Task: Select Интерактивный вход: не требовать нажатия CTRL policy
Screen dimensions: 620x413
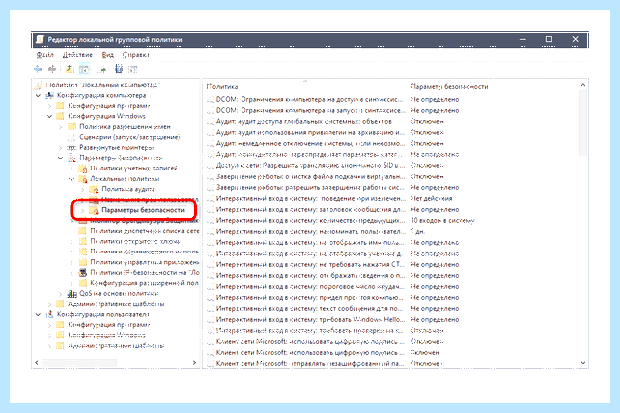Action: click(x=310, y=264)
